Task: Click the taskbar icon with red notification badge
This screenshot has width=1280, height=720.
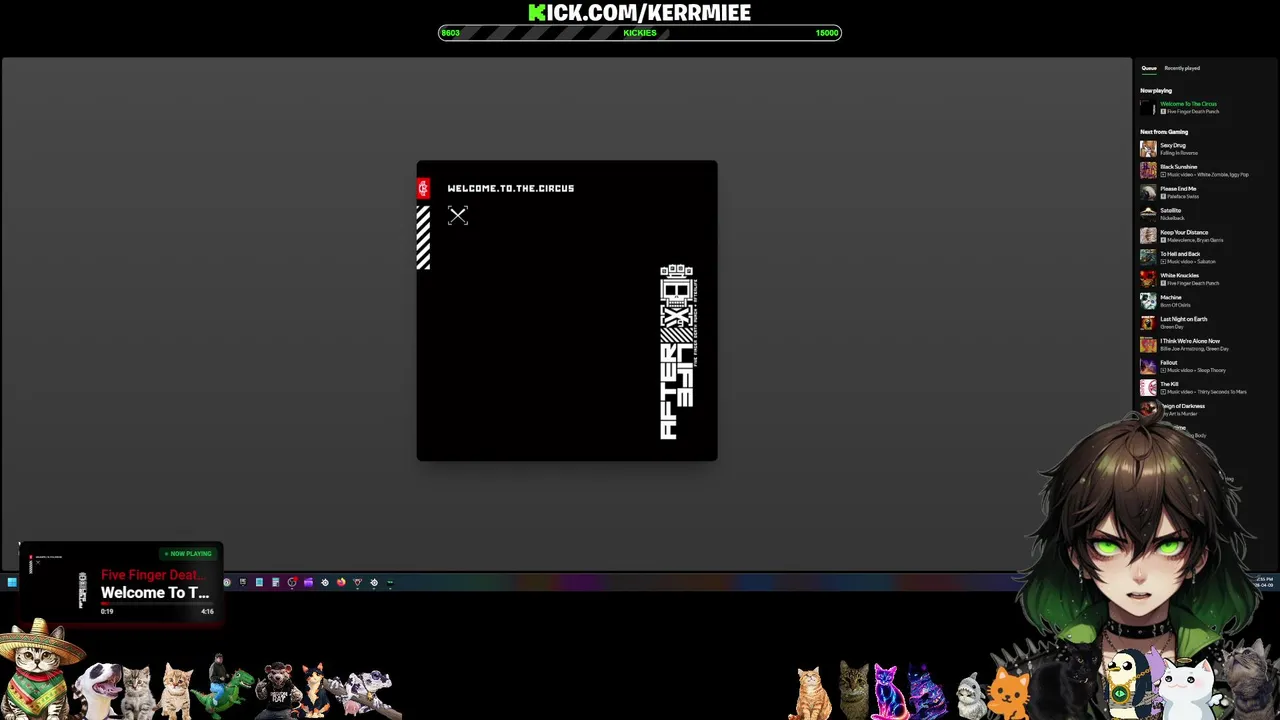Action: pos(292,582)
